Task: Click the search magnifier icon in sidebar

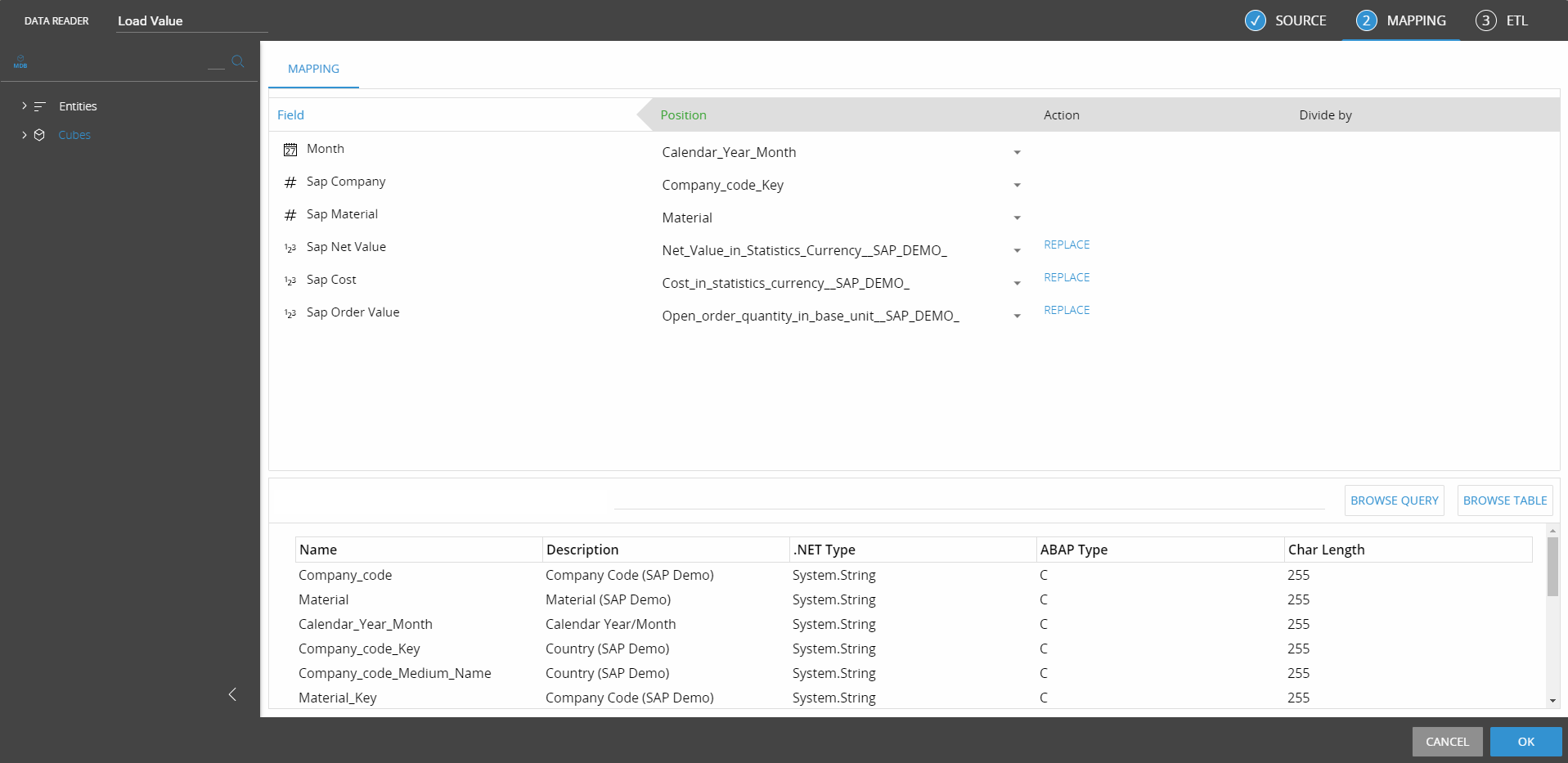Action: (238, 61)
